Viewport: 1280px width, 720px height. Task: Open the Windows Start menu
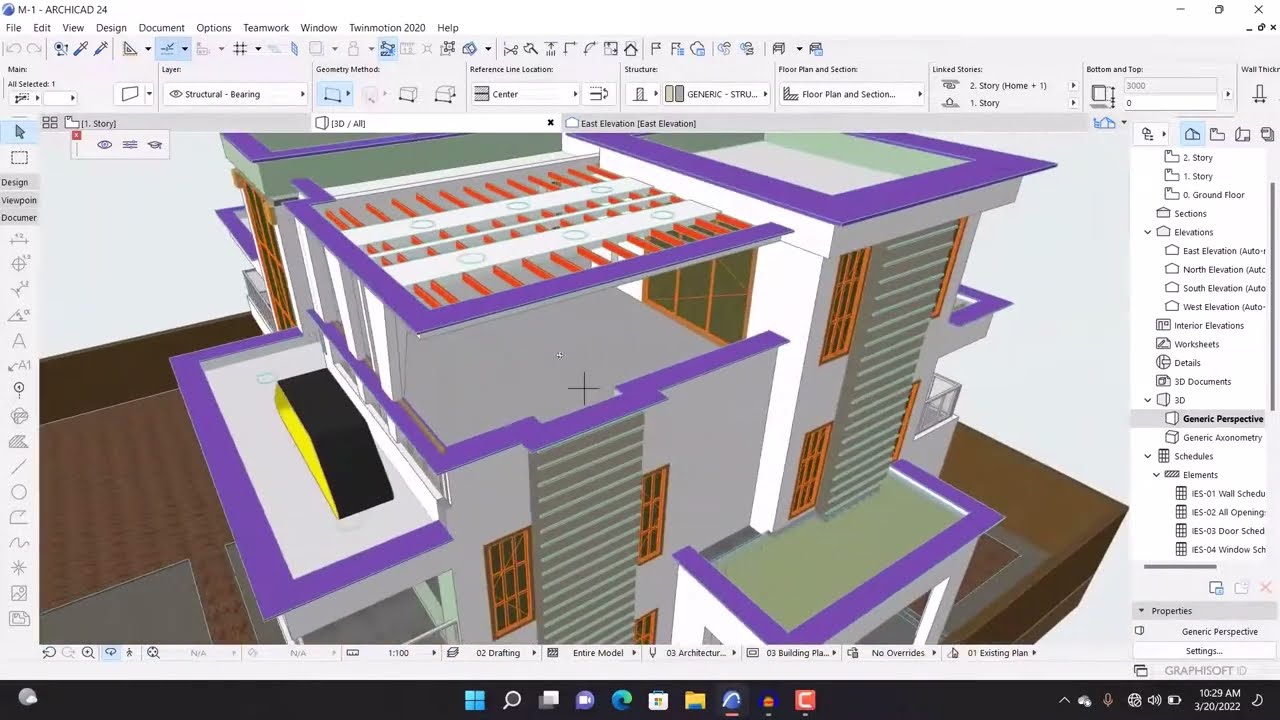[x=475, y=700]
